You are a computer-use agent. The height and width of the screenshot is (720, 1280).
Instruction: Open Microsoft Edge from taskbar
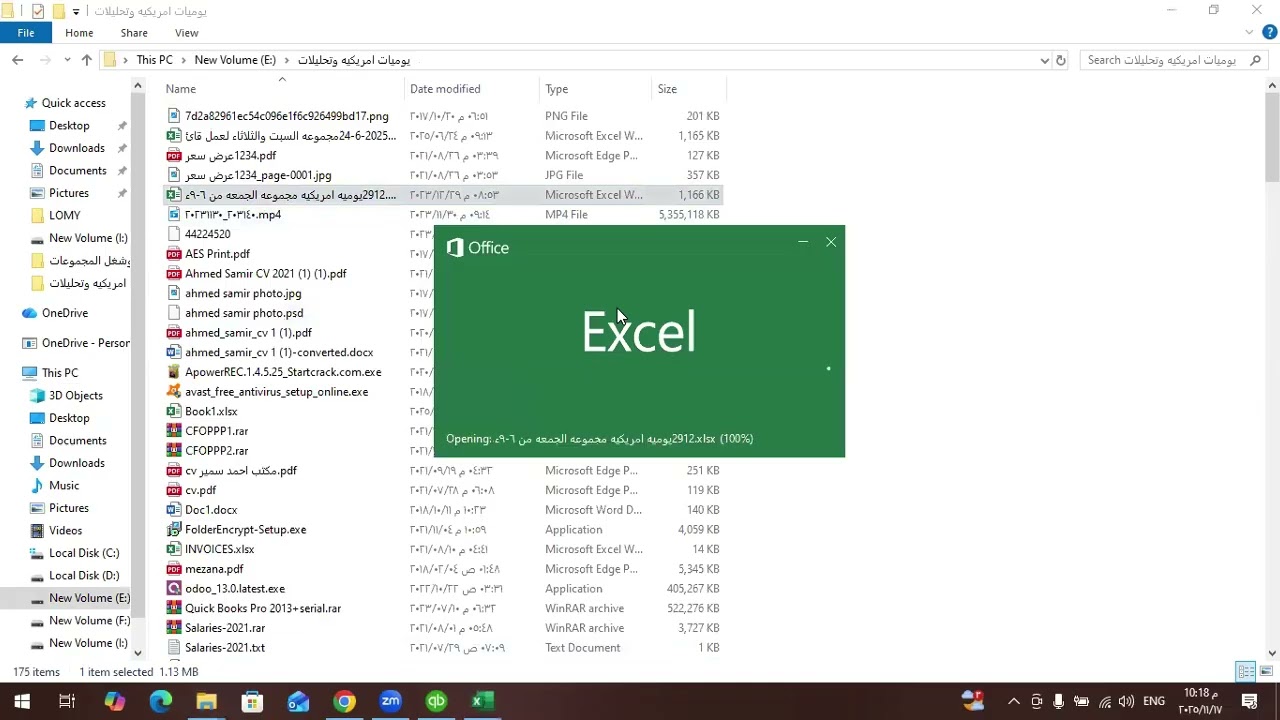[x=160, y=701]
